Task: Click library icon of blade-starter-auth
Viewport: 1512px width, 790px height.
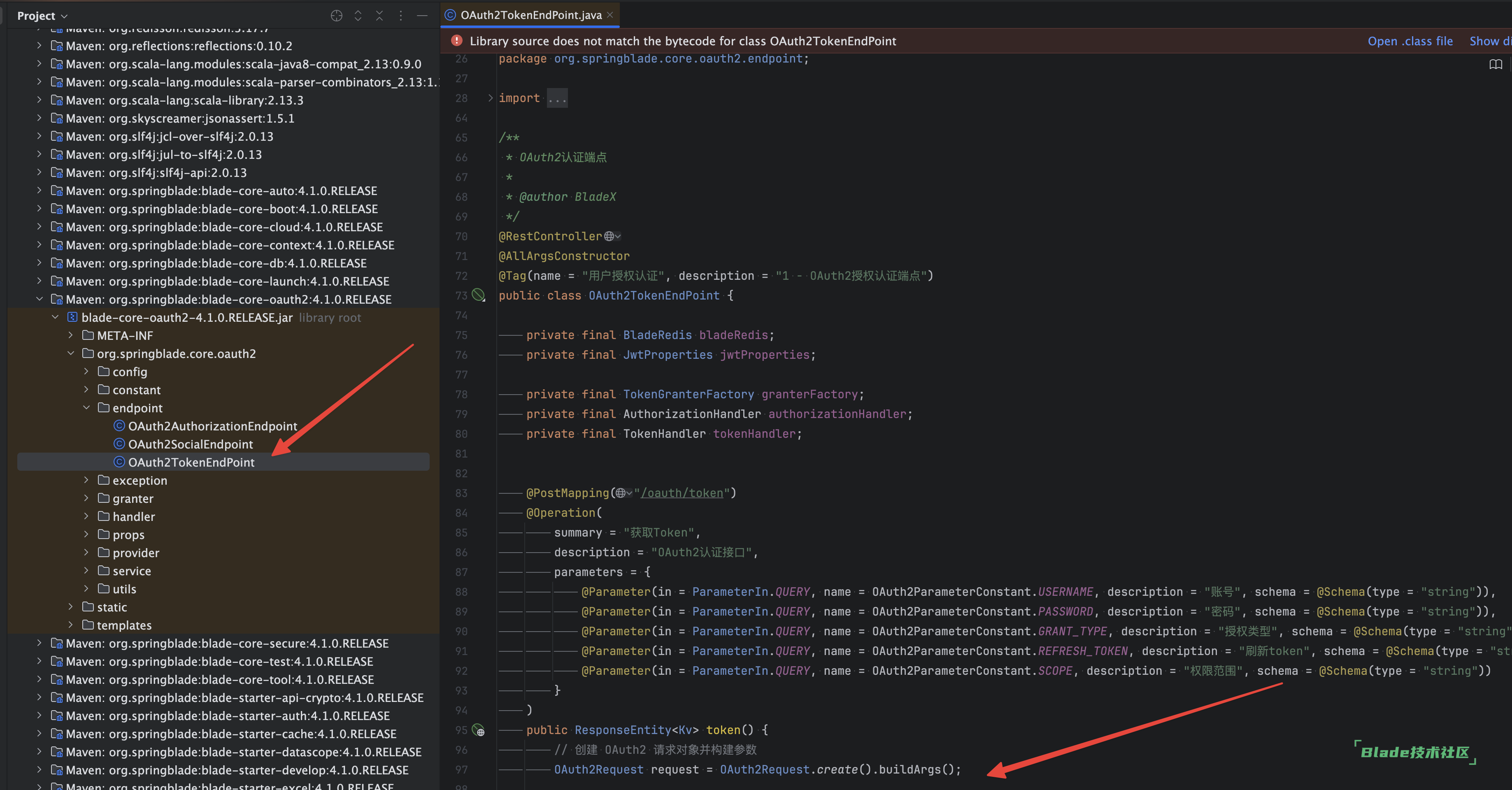Action: (x=57, y=716)
